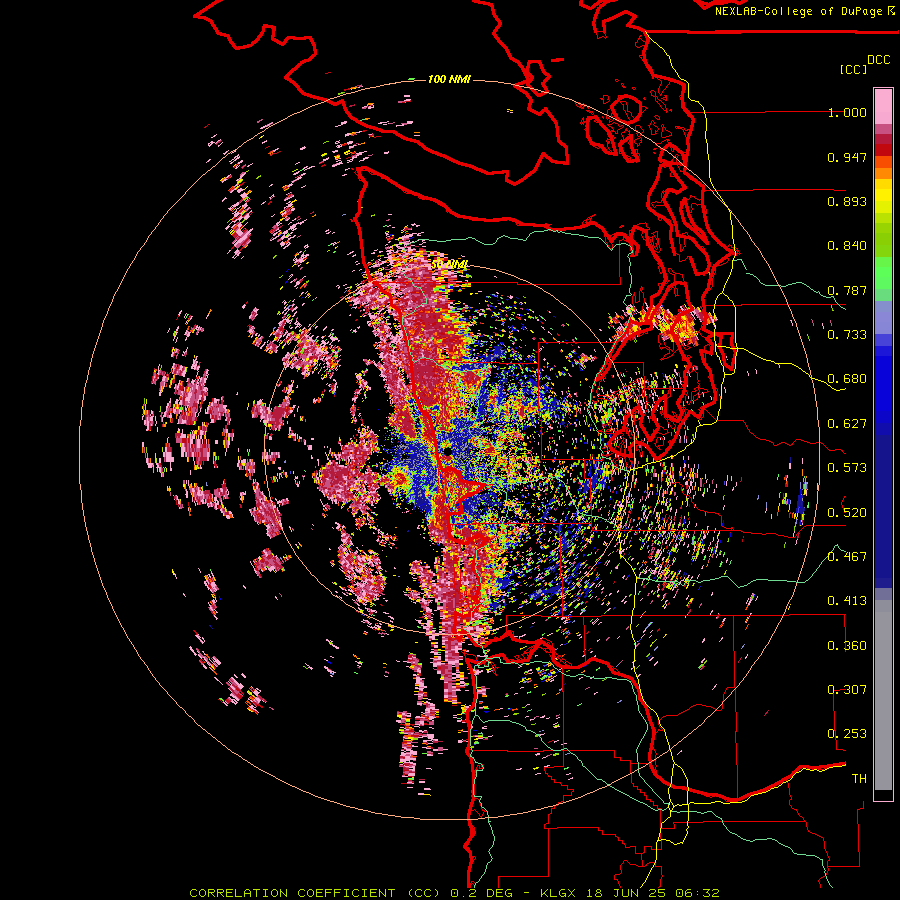This screenshot has height=900, width=900.
Task: Click the 0.627 scale value
Action: click(x=847, y=424)
